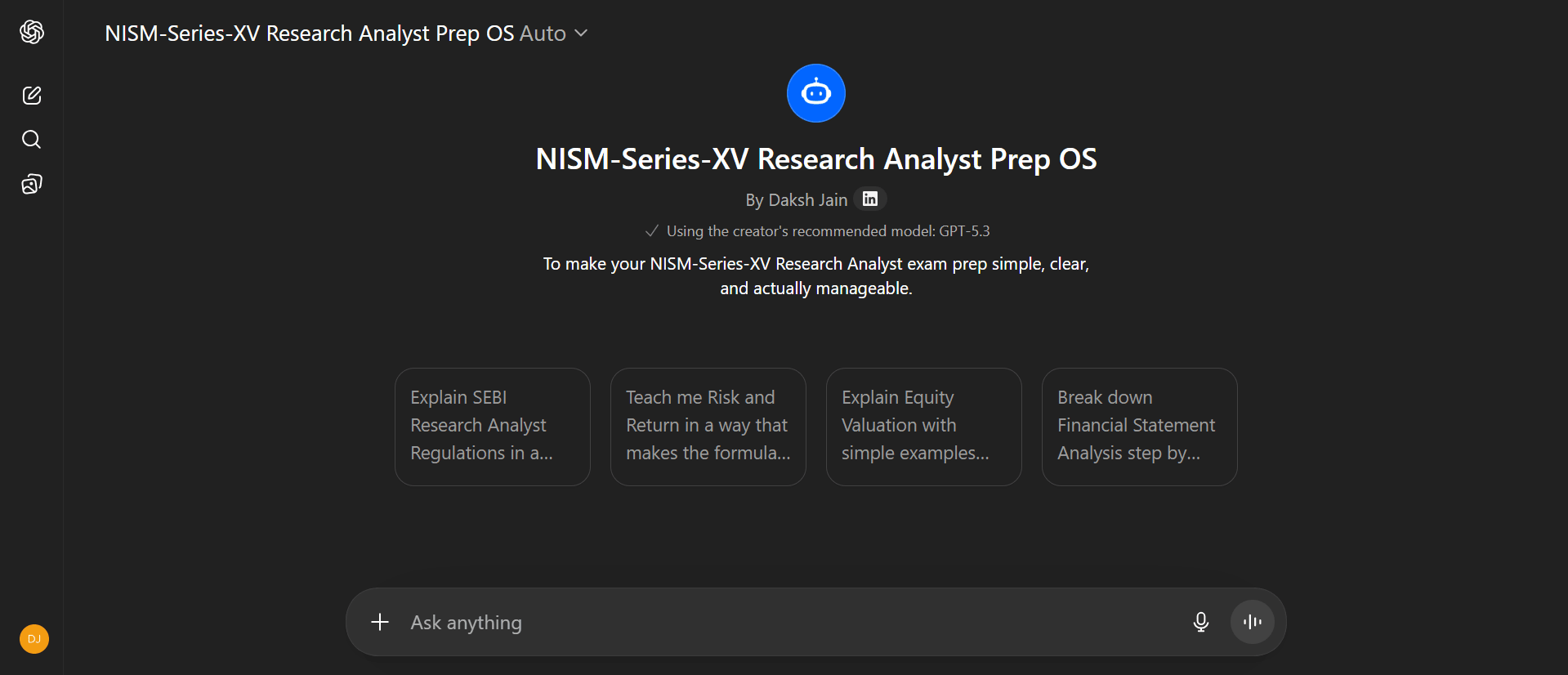Click the "By Daksh Jain" creator name
This screenshot has height=675, width=1568.
(796, 200)
